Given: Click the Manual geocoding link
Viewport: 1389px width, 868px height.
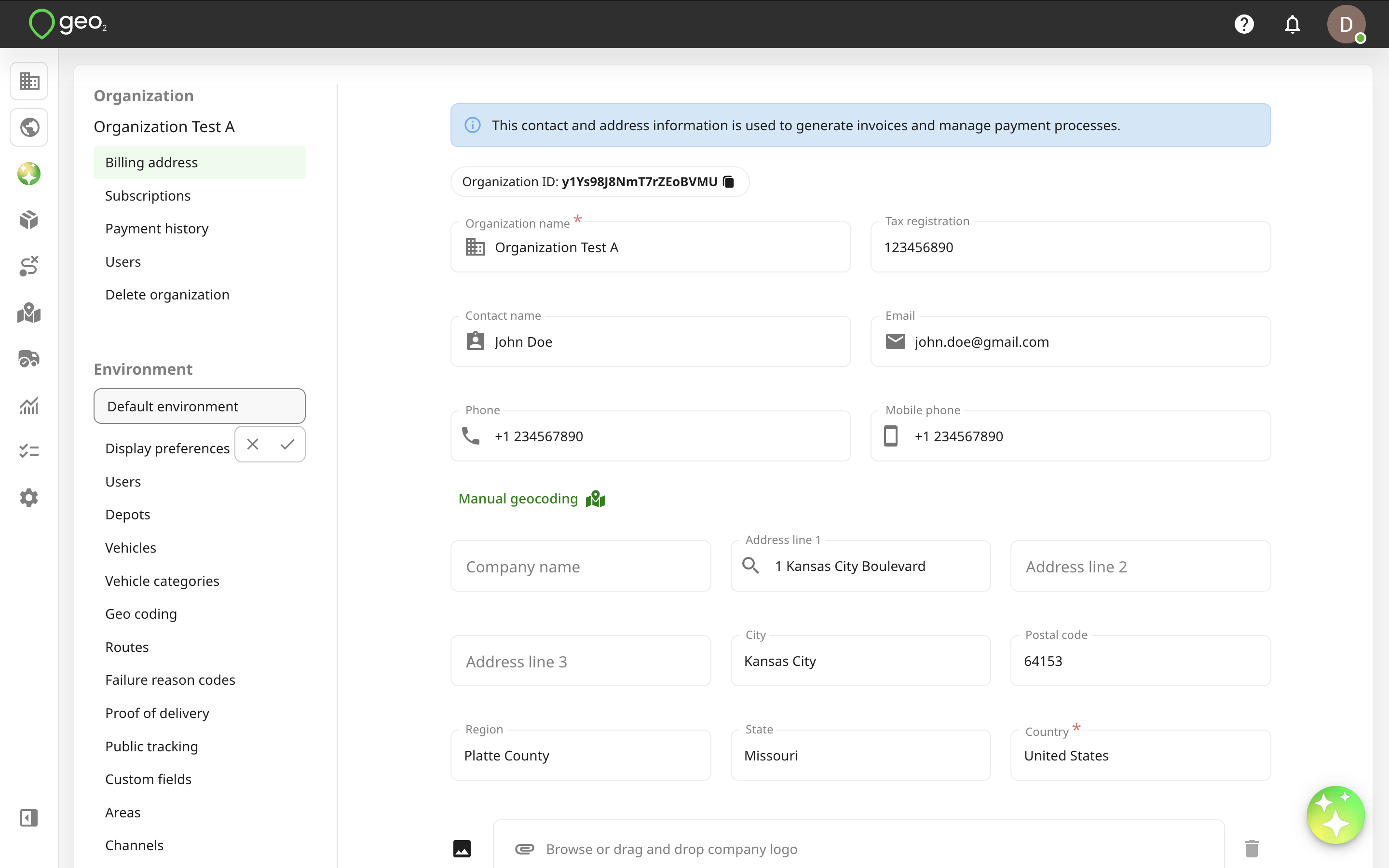Looking at the screenshot, I should (x=517, y=499).
